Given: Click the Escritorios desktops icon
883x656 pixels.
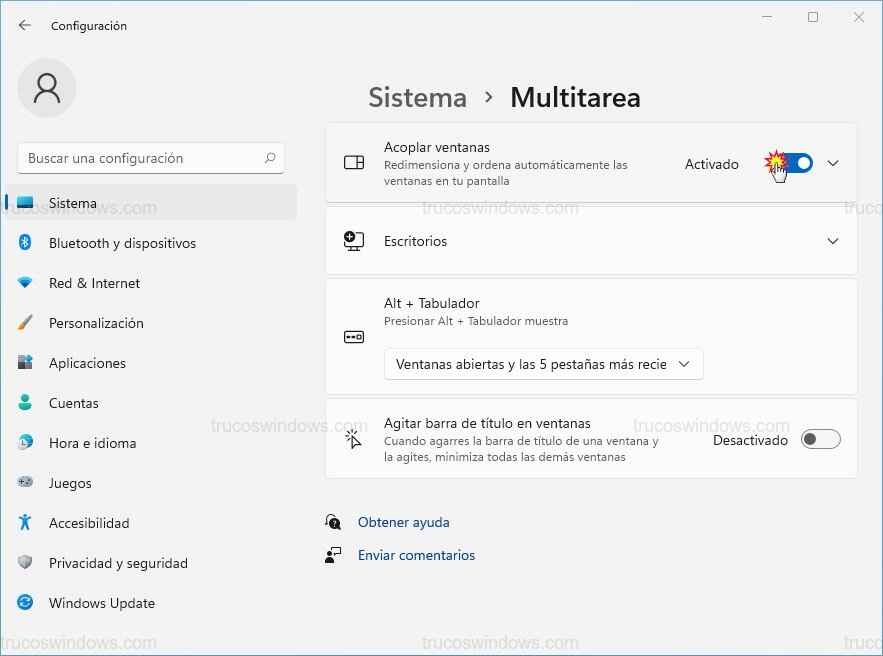Looking at the screenshot, I should point(353,240).
